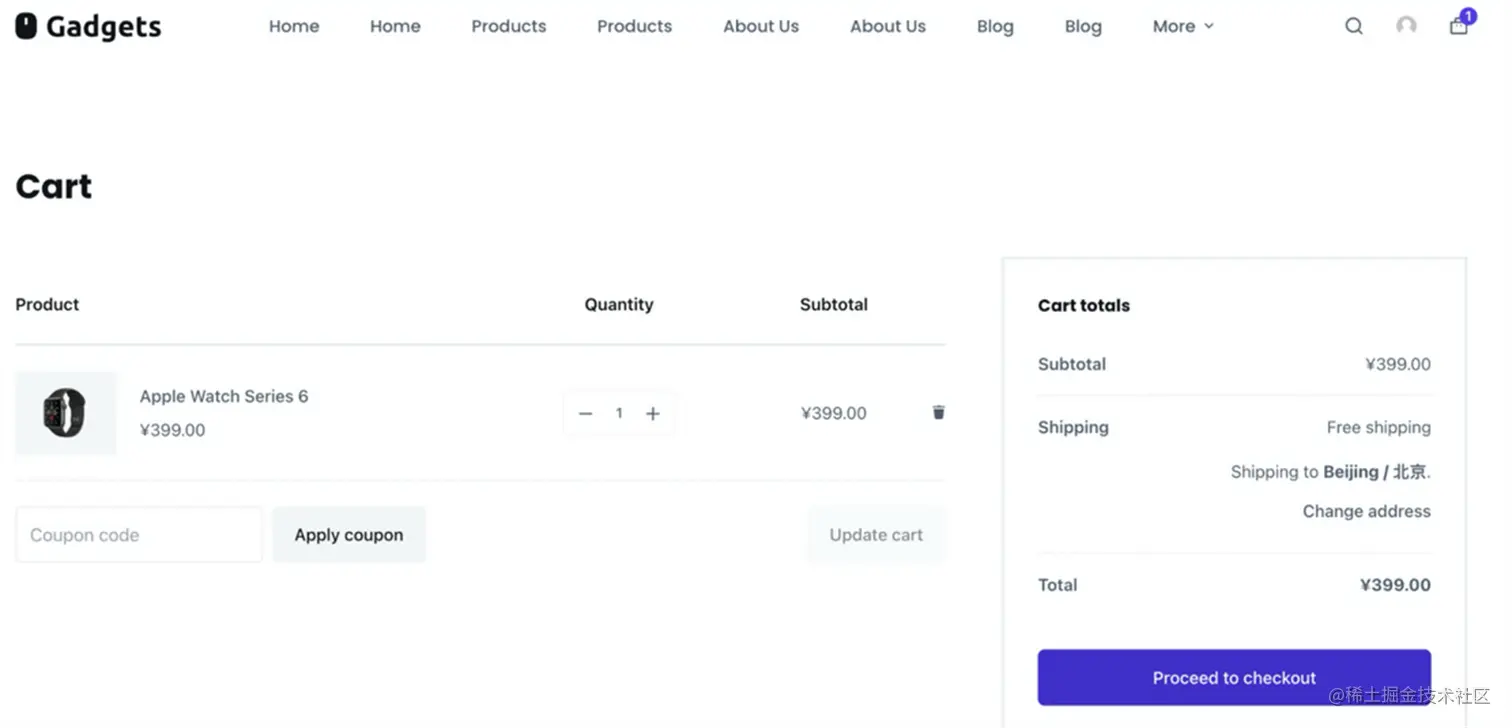Viewport: 1512px width, 728px height.
Task: Proceed to checkout with the purple button
Action: (1234, 678)
